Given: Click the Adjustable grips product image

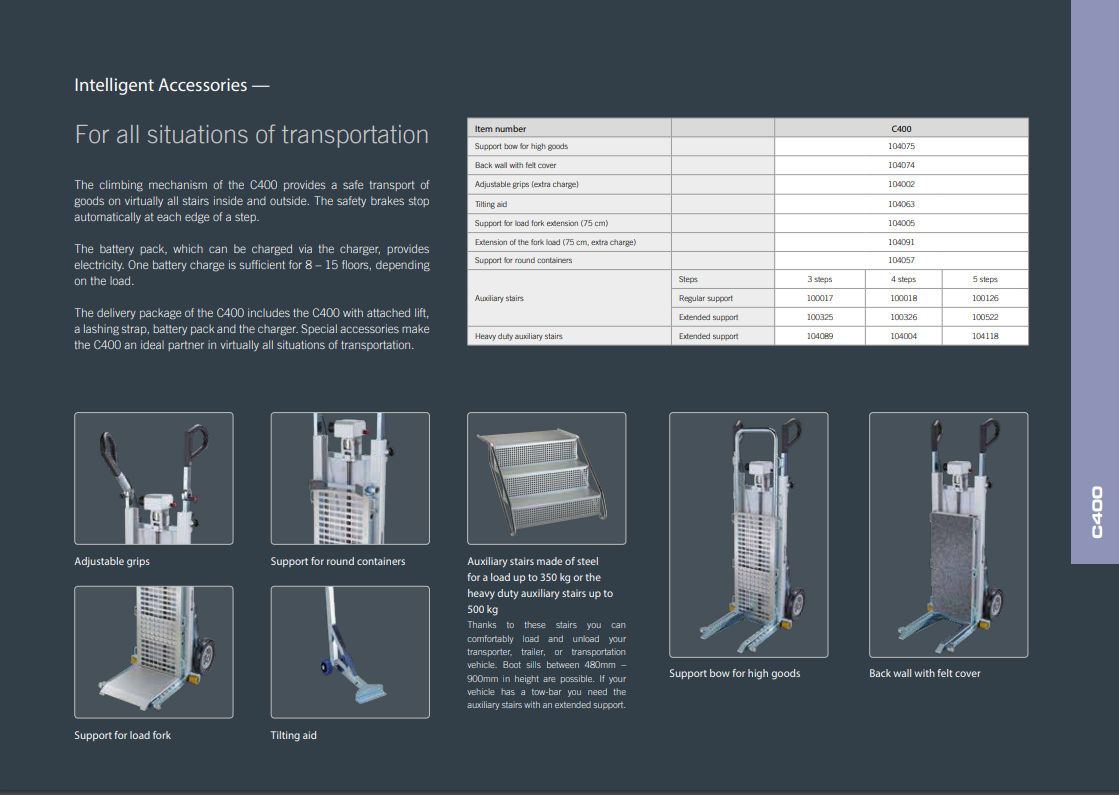Looking at the screenshot, I should 153,479.
